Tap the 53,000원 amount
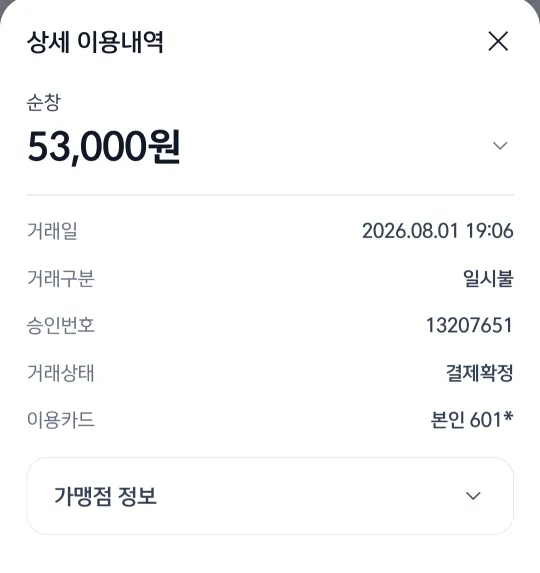 103,147
